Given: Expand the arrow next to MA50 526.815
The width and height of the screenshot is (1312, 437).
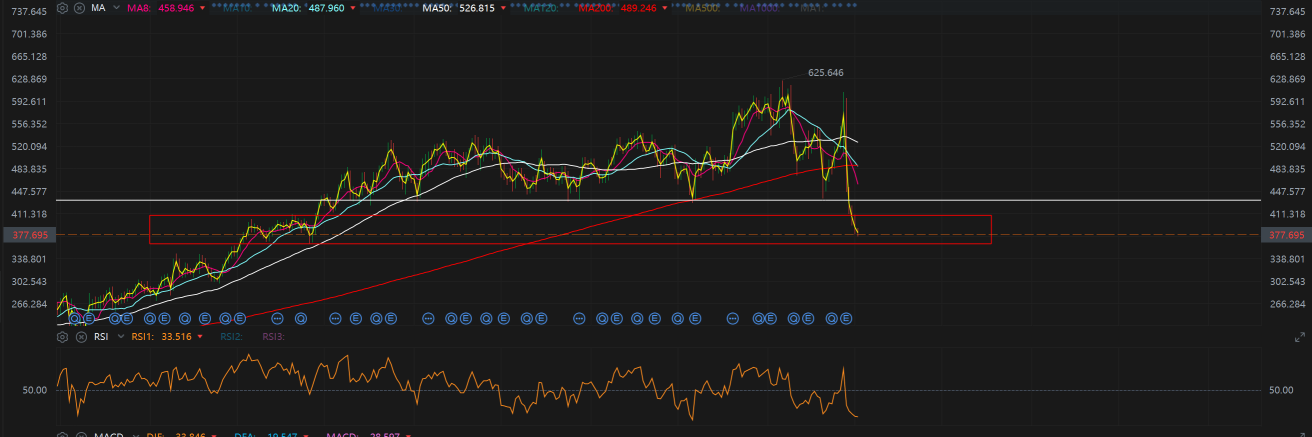Looking at the screenshot, I should pos(501,8).
